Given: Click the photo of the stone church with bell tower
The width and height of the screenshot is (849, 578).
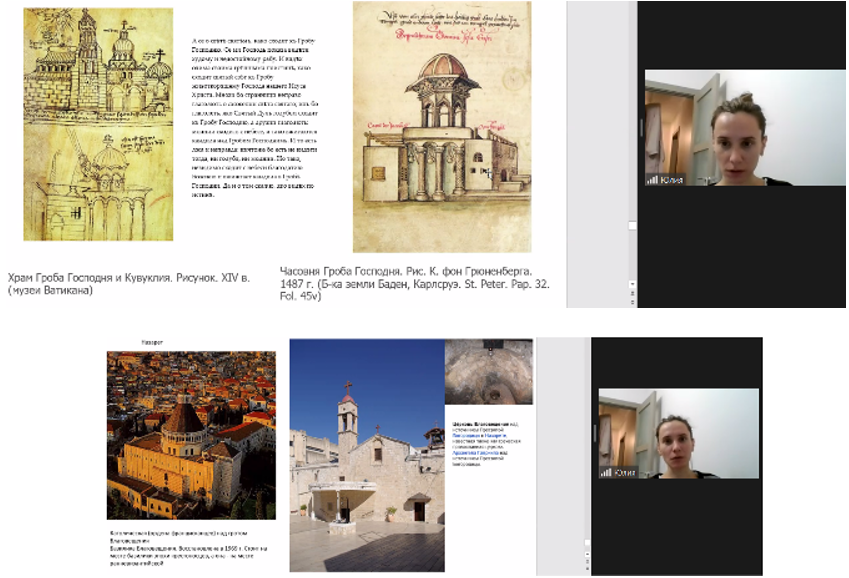Looking at the screenshot, I should coord(367,455).
